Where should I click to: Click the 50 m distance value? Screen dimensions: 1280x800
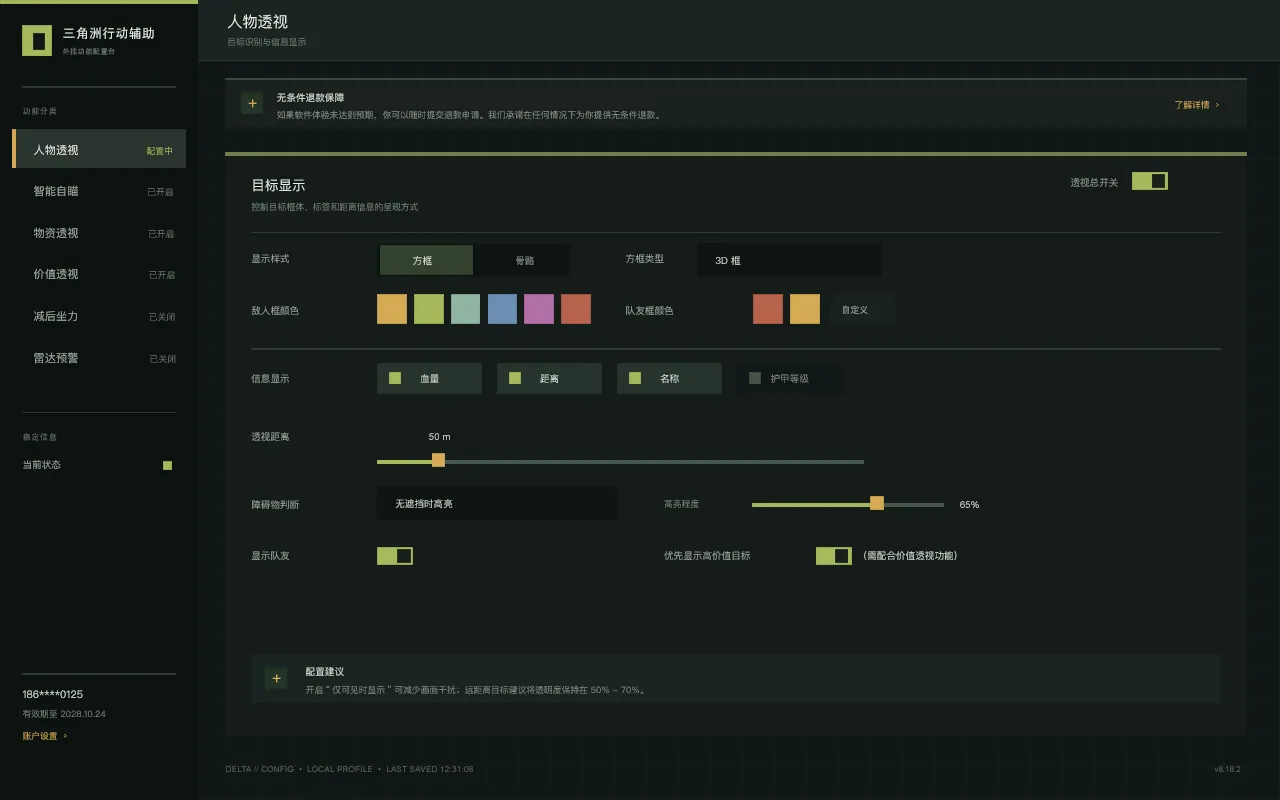439,437
